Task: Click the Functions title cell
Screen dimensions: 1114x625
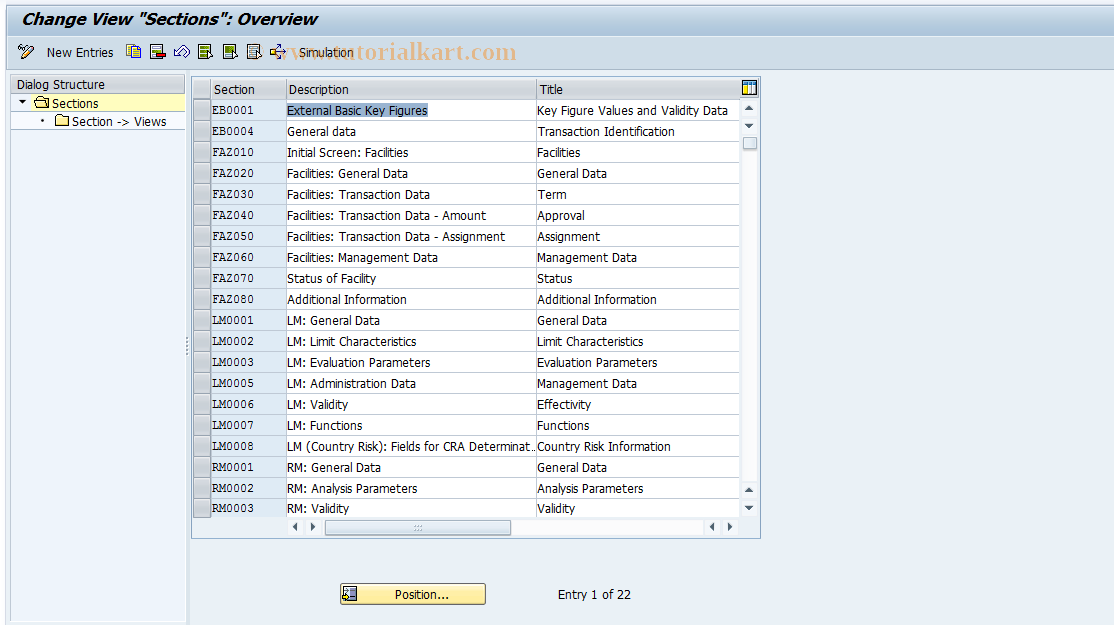Action: (x=637, y=425)
